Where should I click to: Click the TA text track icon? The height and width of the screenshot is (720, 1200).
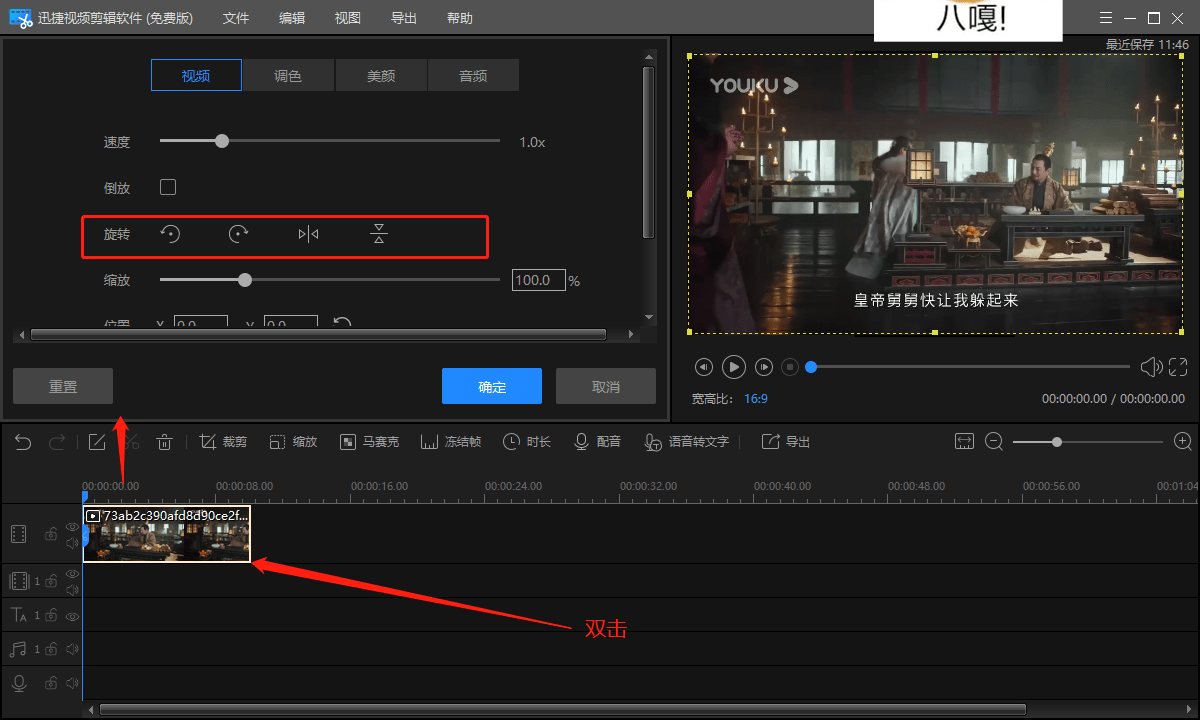coord(19,616)
